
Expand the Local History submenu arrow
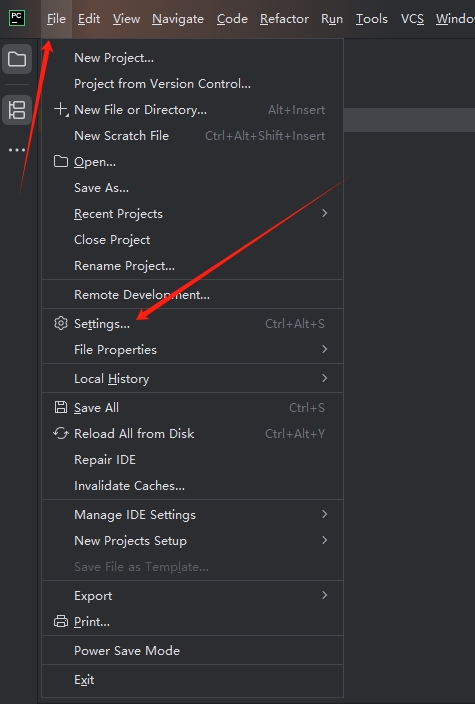(325, 378)
